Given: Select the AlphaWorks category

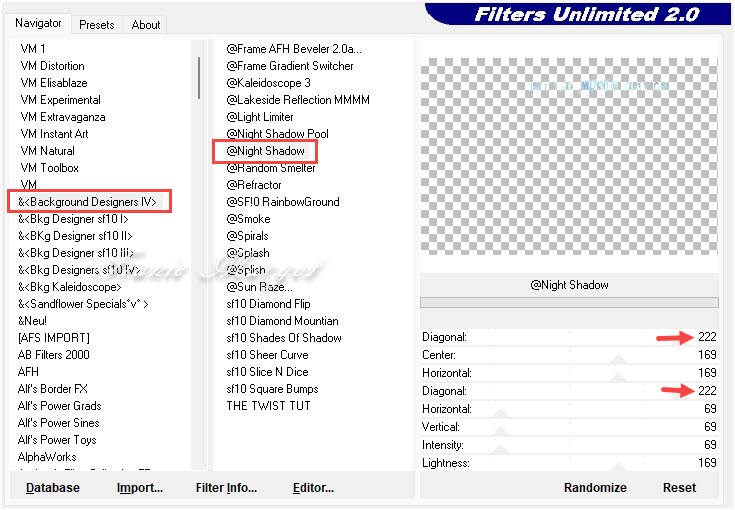Looking at the screenshot, I should tap(47, 457).
